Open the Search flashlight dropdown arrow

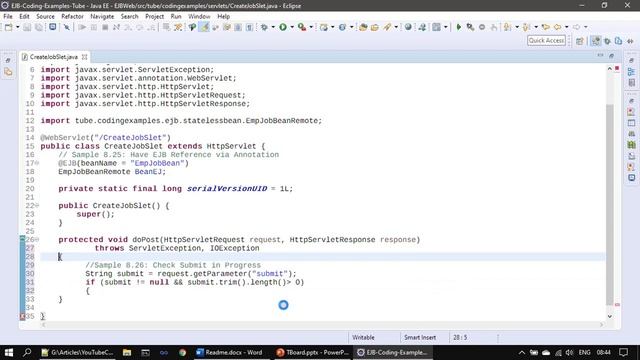pyautogui.click(x=396, y=27)
